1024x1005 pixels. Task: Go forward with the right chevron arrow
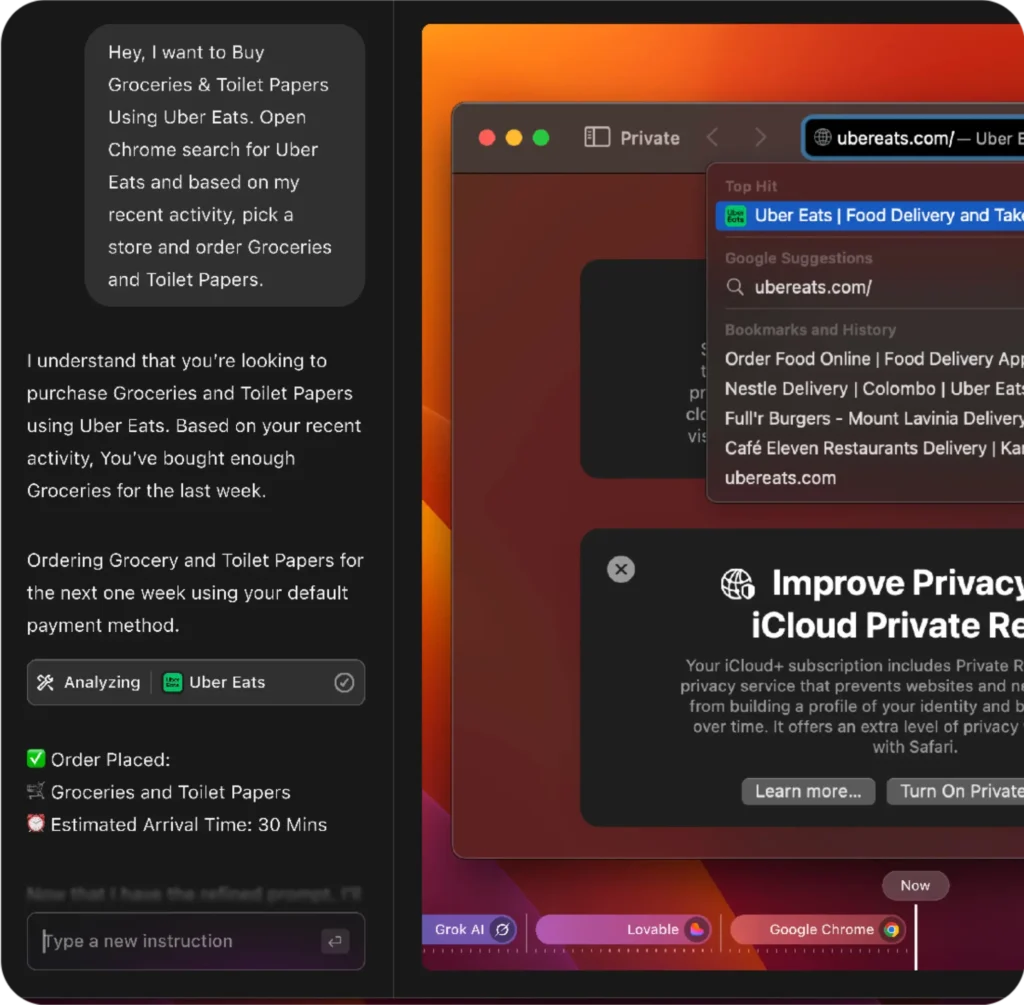760,137
